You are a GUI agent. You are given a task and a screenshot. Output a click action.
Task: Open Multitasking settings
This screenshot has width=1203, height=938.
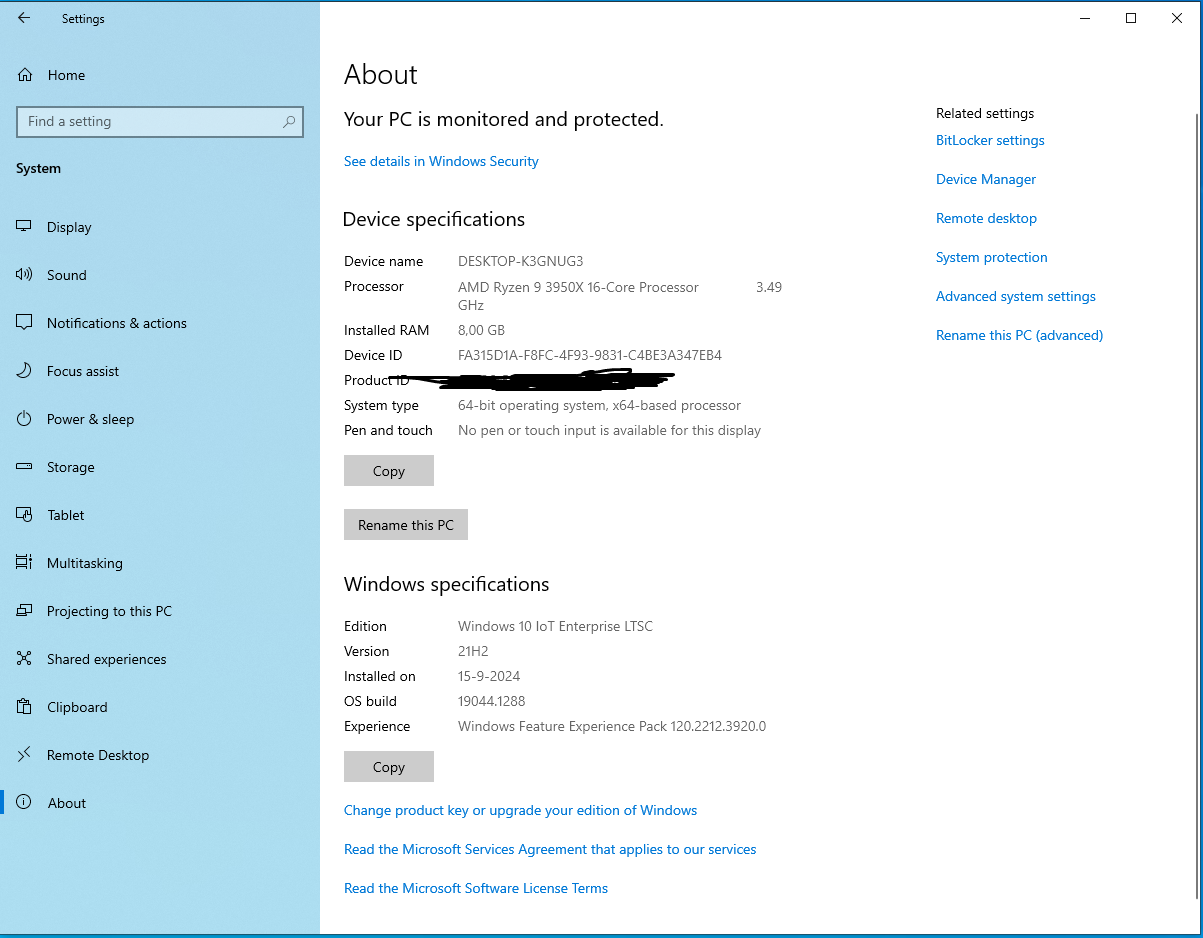[160, 563]
